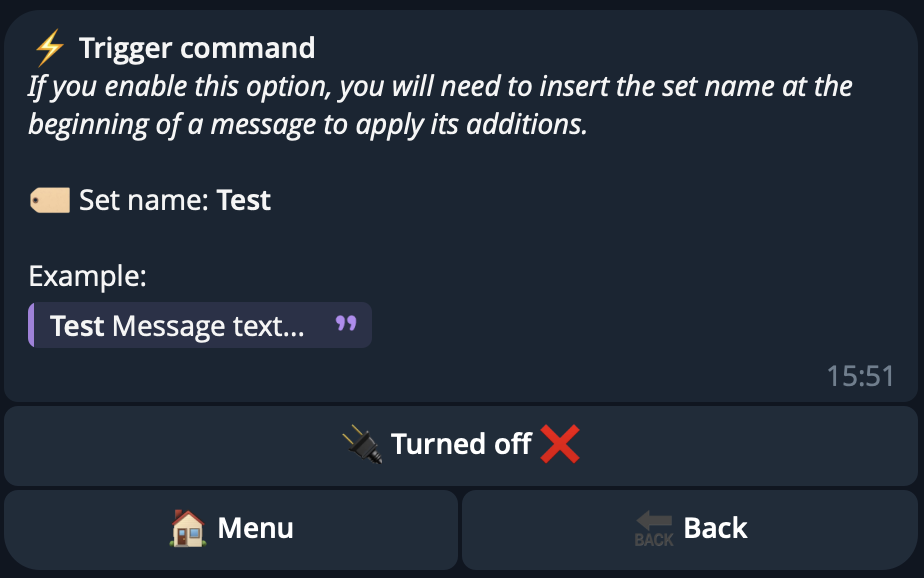Screen dimensions: 924x578
Task: Click the 15:51 message timestamp
Action: [860, 376]
